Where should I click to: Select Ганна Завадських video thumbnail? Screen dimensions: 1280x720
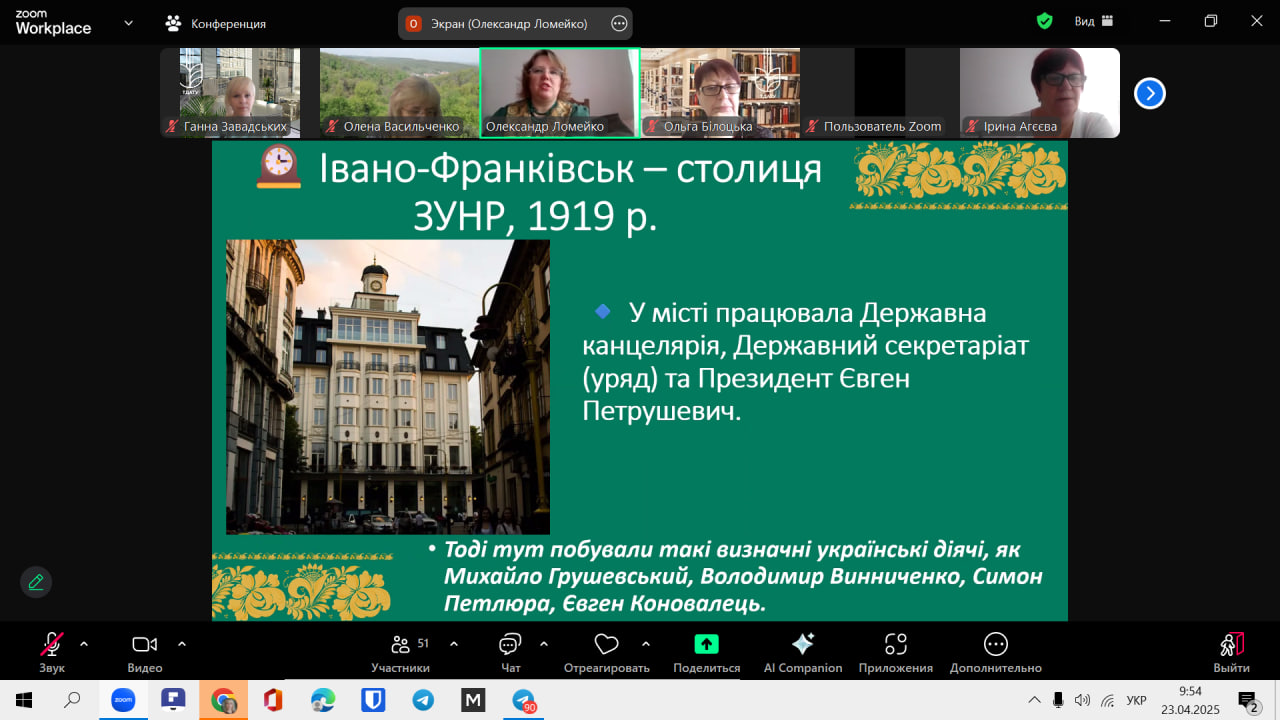point(240,93)
